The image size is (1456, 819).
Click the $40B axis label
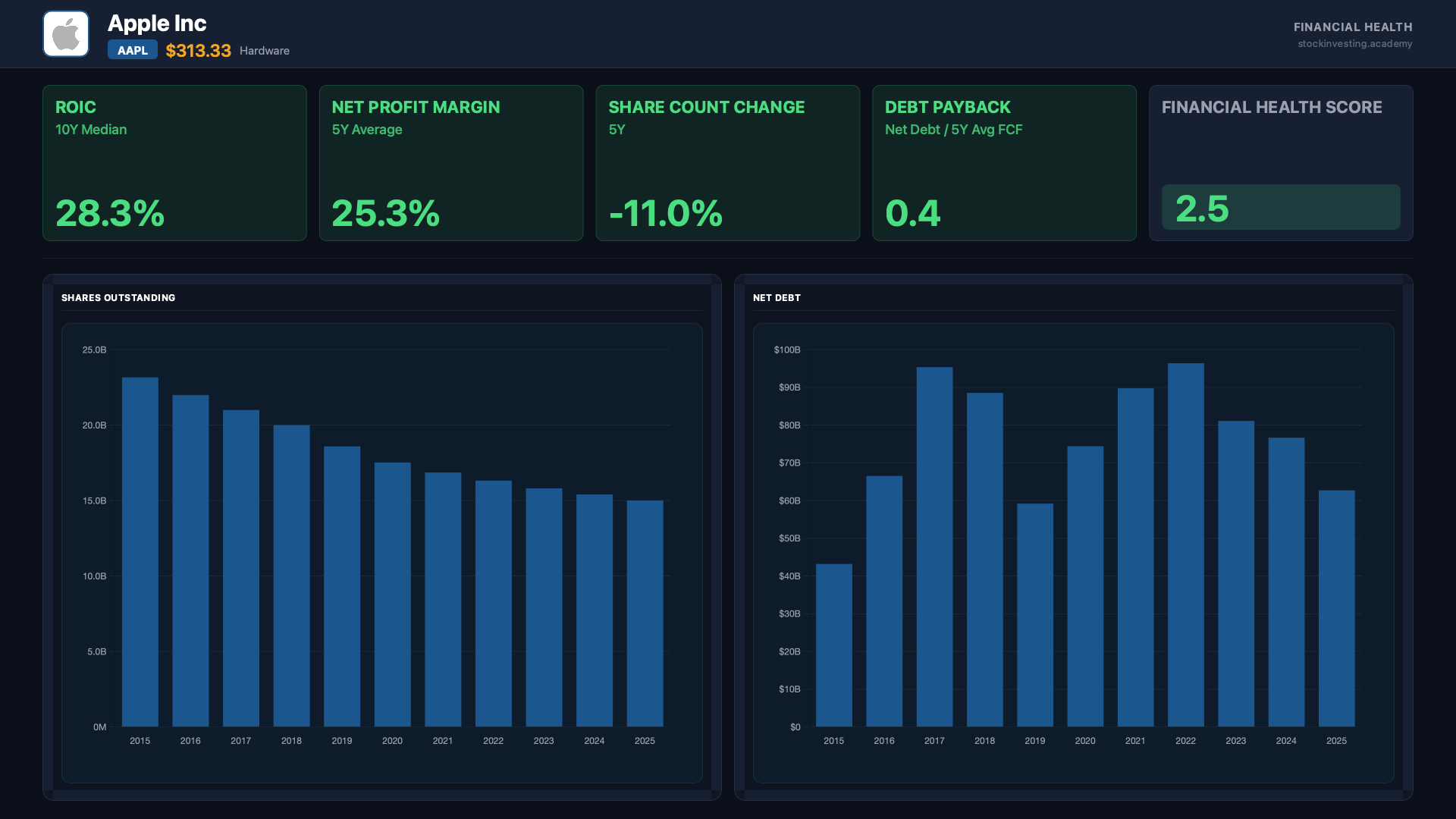[x=789, y=576]
